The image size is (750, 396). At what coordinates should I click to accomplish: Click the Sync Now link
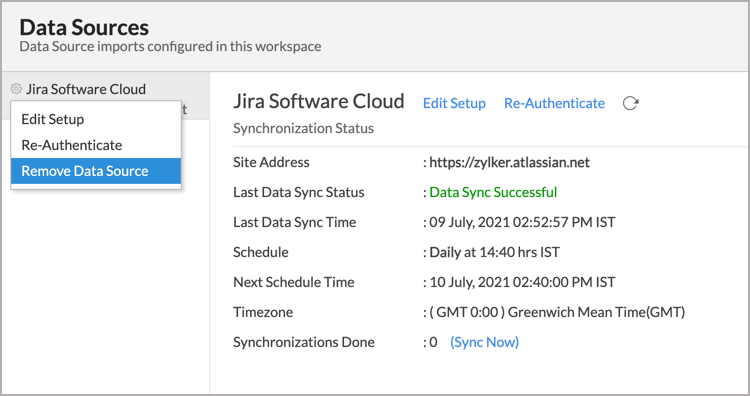[x=484, y=342]
